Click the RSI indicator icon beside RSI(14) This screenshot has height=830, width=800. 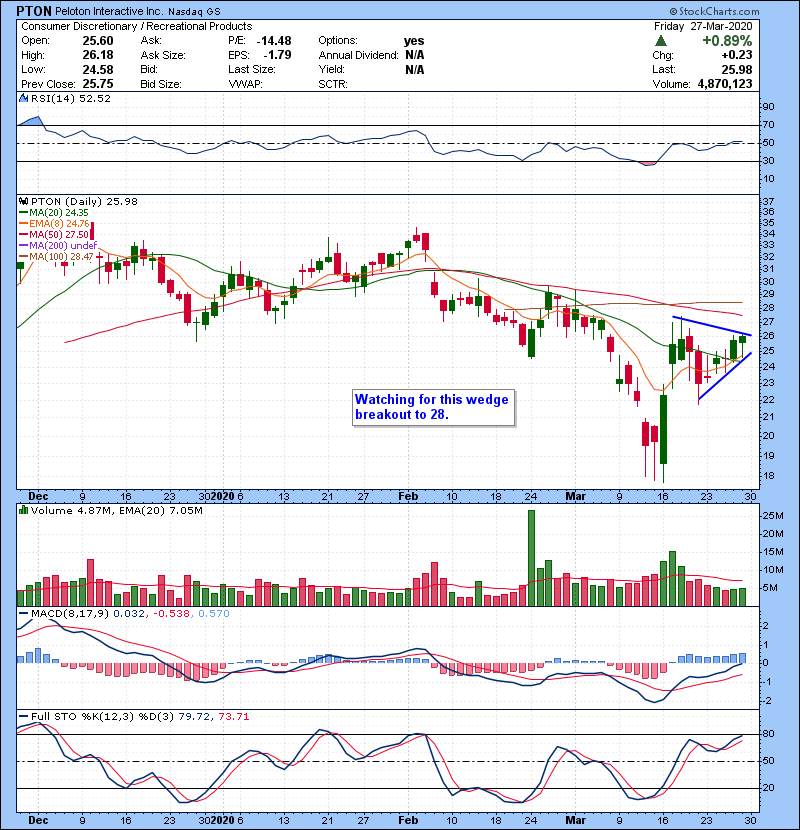[23, 98]
